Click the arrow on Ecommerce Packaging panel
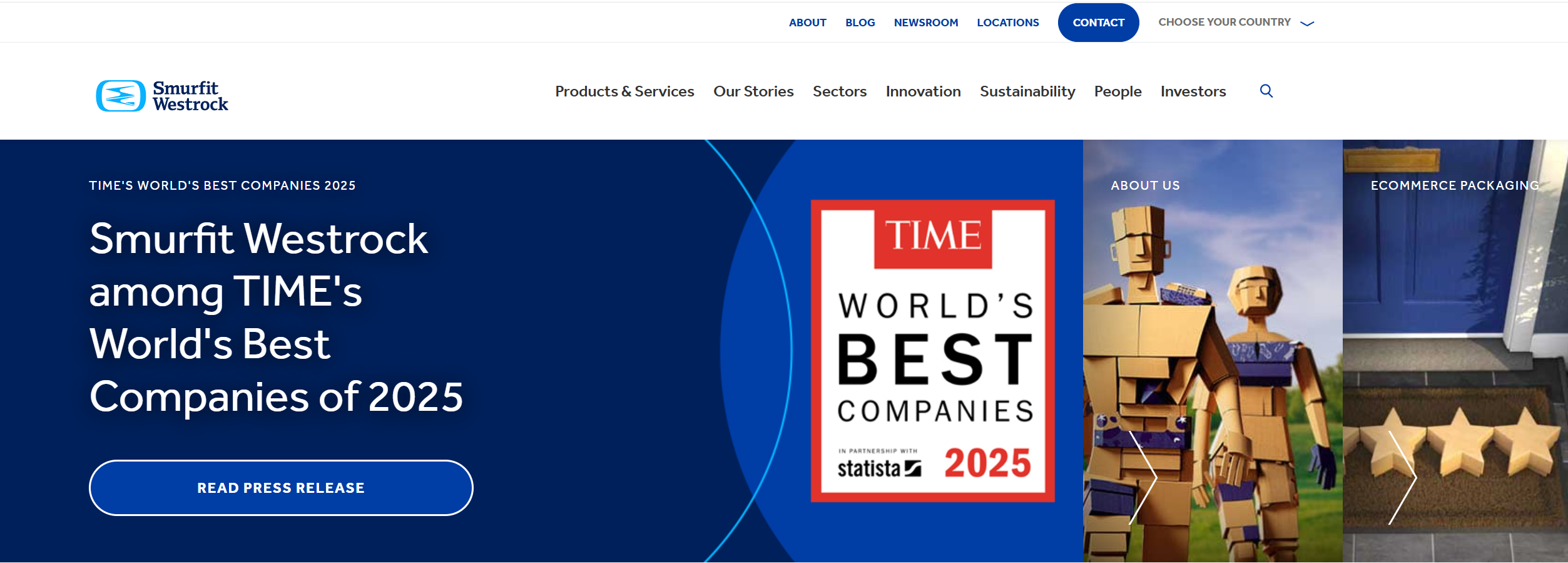 click(x=1402, y=477)
